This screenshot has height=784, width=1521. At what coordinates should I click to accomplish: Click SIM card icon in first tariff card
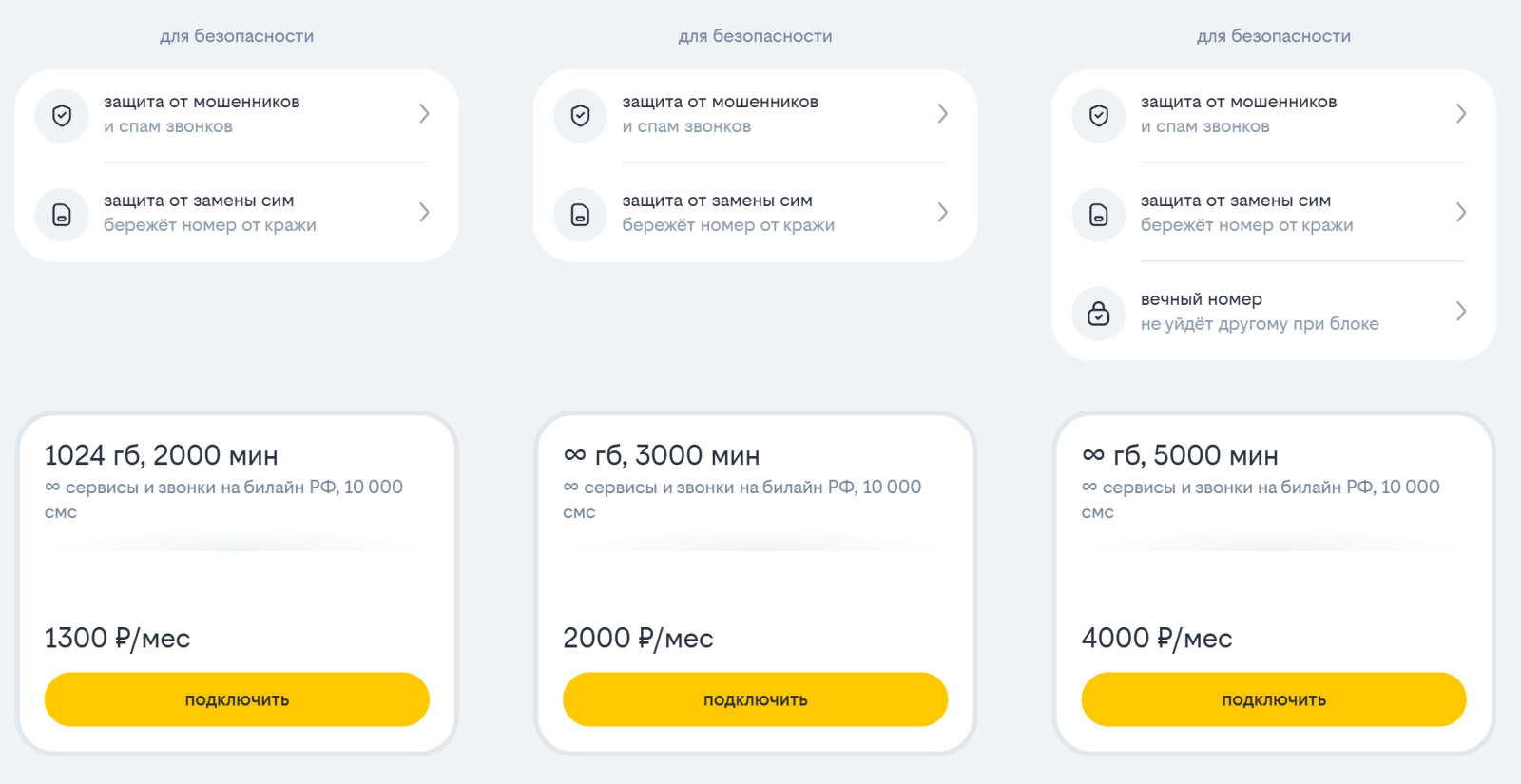[62, 215]
